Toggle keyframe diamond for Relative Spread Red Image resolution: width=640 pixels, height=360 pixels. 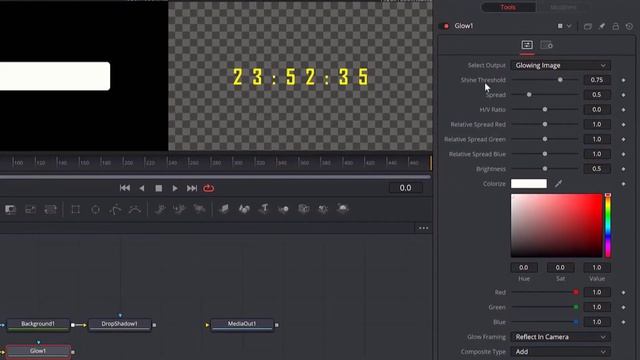pos(623,124)
